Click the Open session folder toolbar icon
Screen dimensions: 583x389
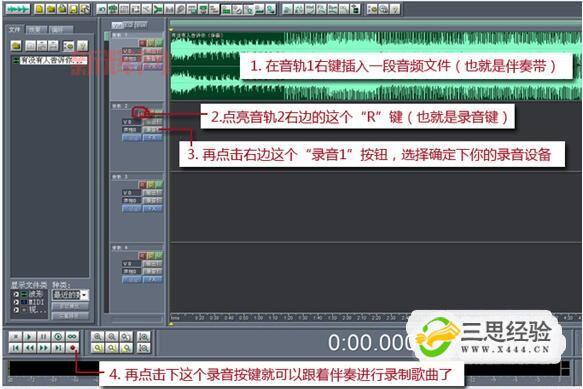pyautogui.click(x=51, y=9)
